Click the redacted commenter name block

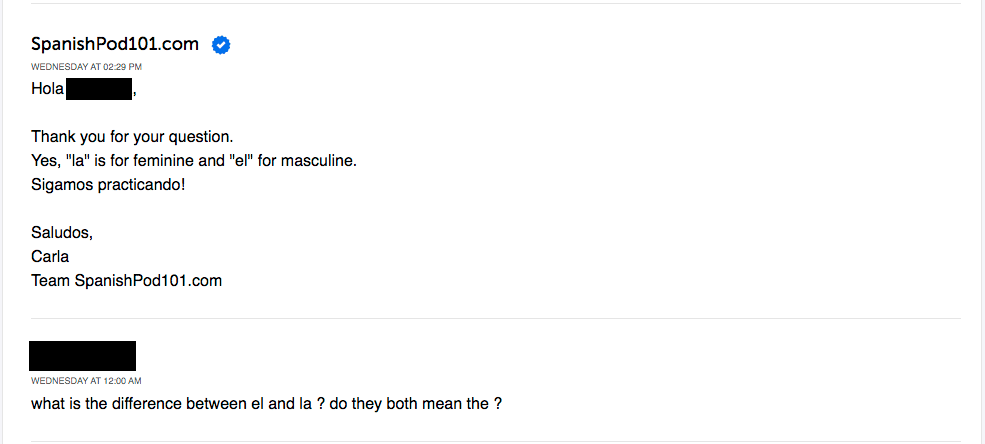click(82, 356)
